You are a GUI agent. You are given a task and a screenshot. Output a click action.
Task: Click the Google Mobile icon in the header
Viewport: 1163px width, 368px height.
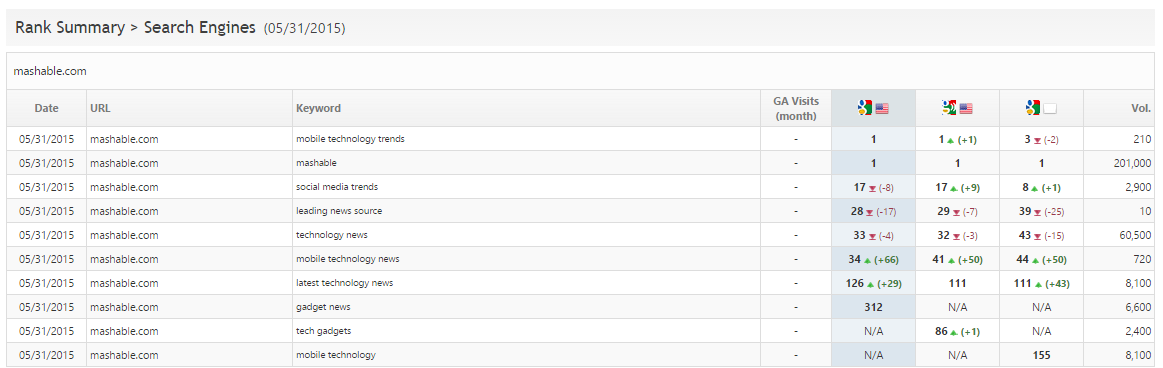(949, 108)
